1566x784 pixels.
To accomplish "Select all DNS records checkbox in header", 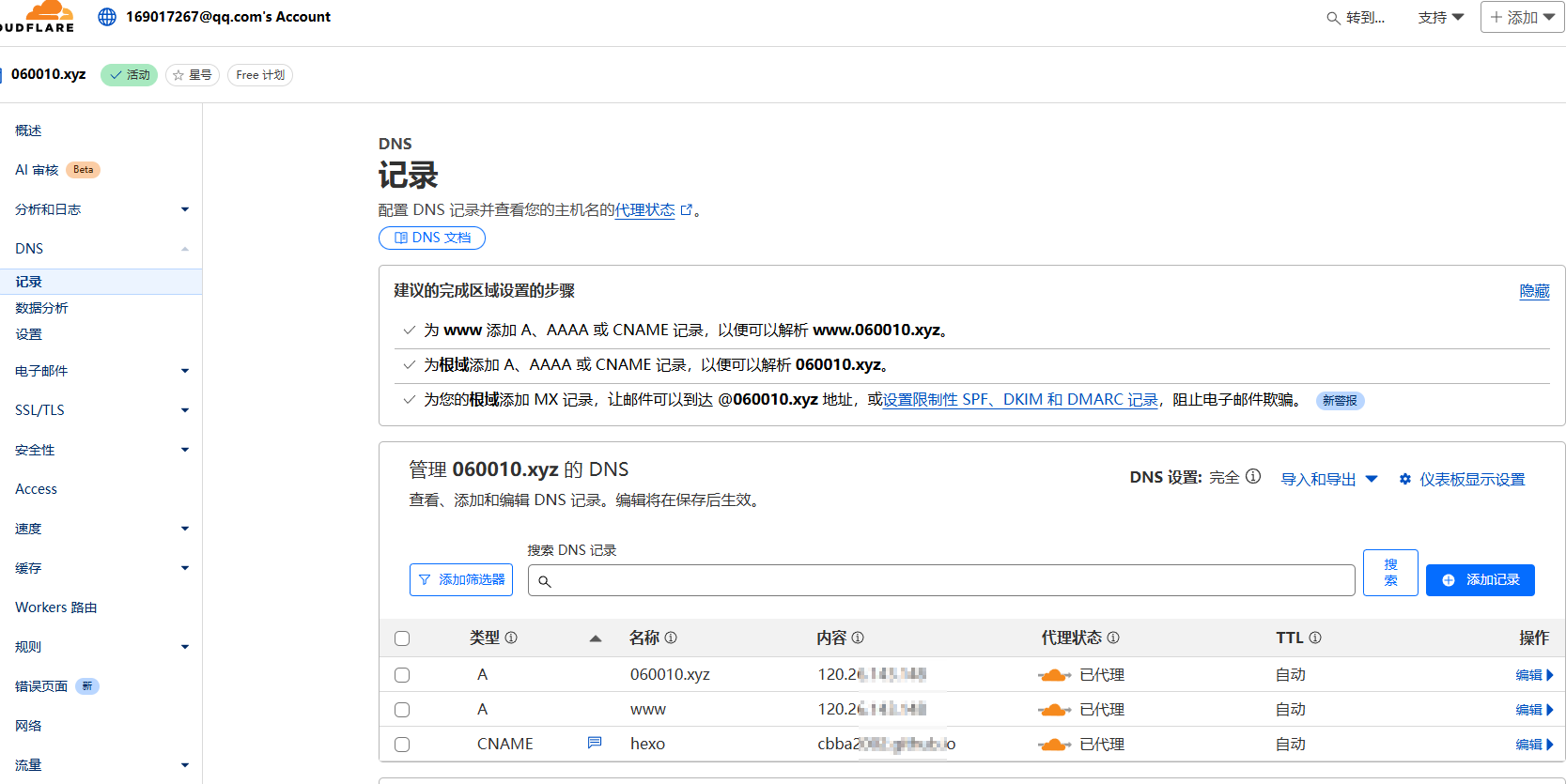I will tap(402, 638).
